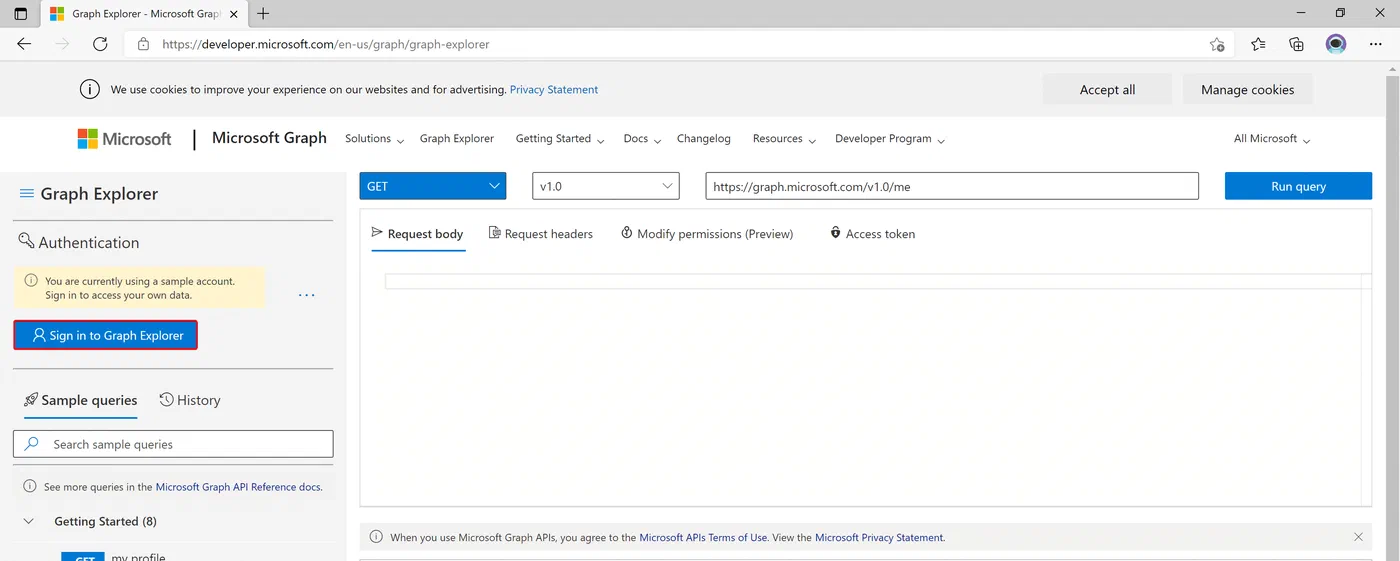Image resolution: width=1400 pixels, height=561 pixels.
Task: Open browser settings ellipsis menu
Action: point(1376,44)
